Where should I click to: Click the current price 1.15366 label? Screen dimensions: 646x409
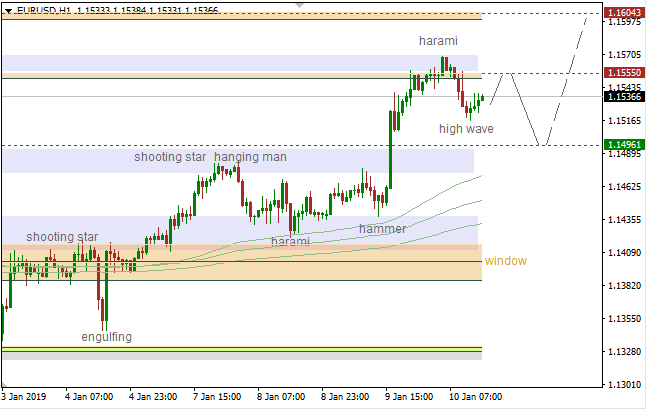tap(623, 96)
